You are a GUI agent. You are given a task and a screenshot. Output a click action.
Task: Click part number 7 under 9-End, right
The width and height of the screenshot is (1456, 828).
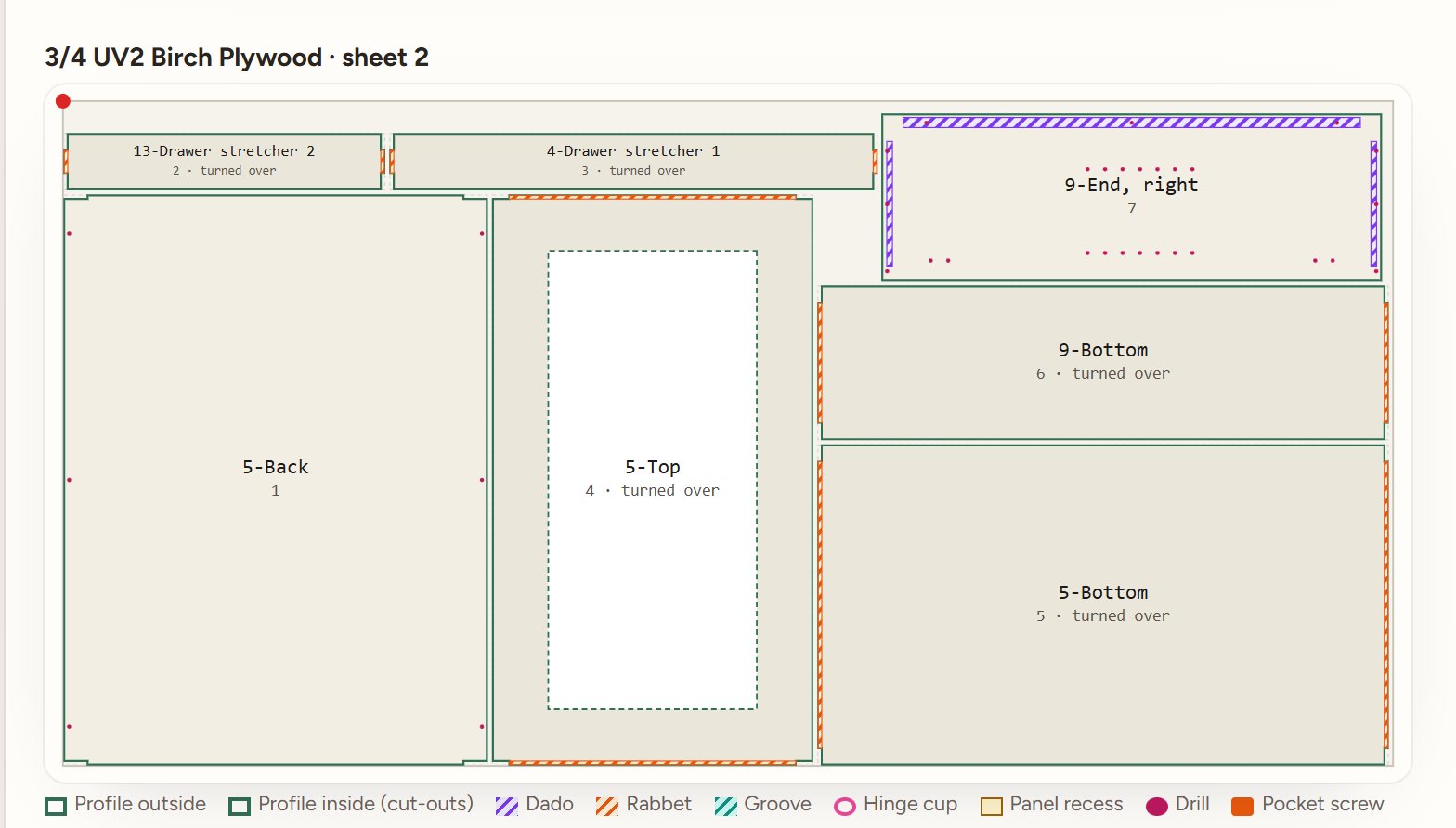click(1132, 209)
